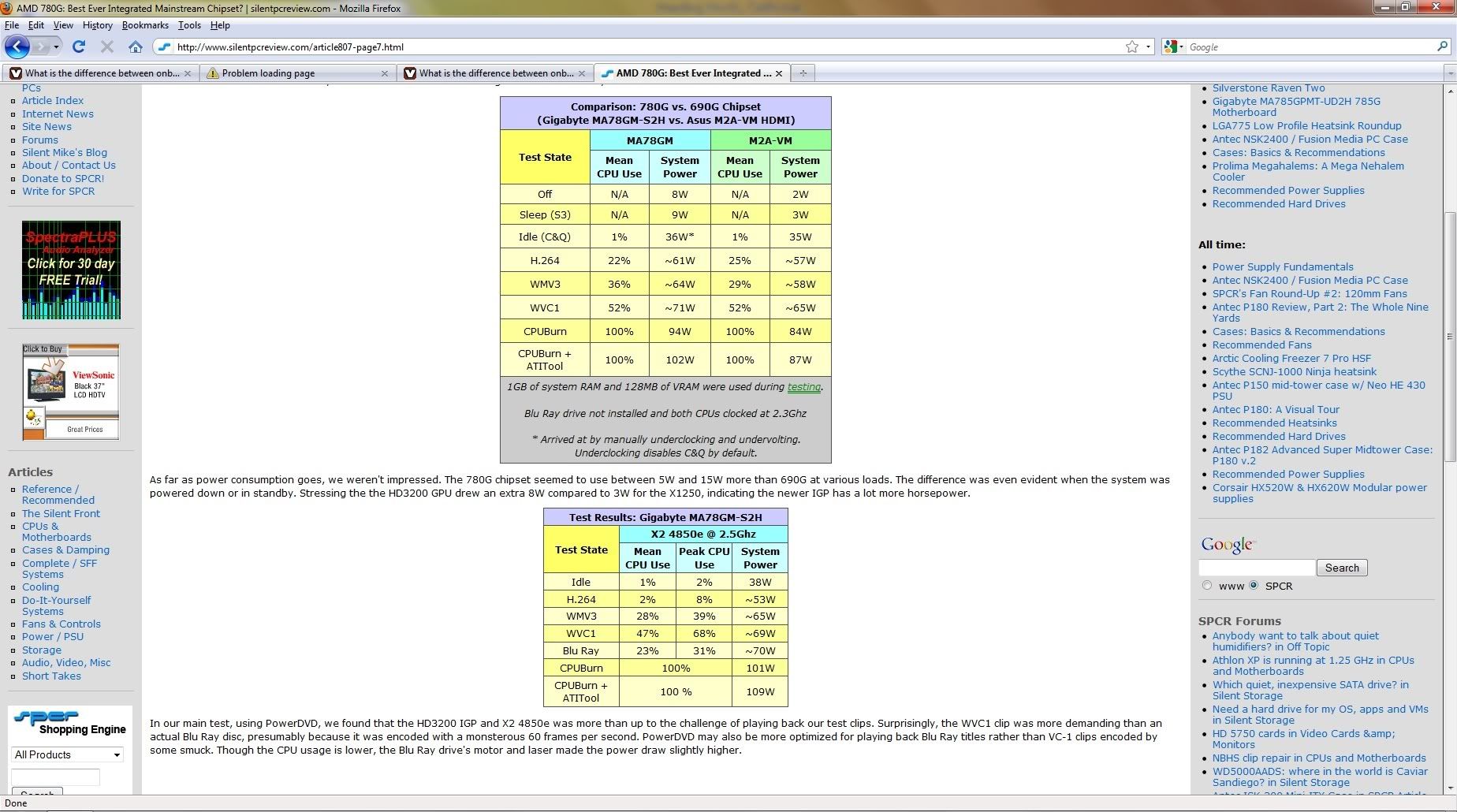Open Recommended Fans link
The image size is (1457, 812).
(x=1262, y=345)
